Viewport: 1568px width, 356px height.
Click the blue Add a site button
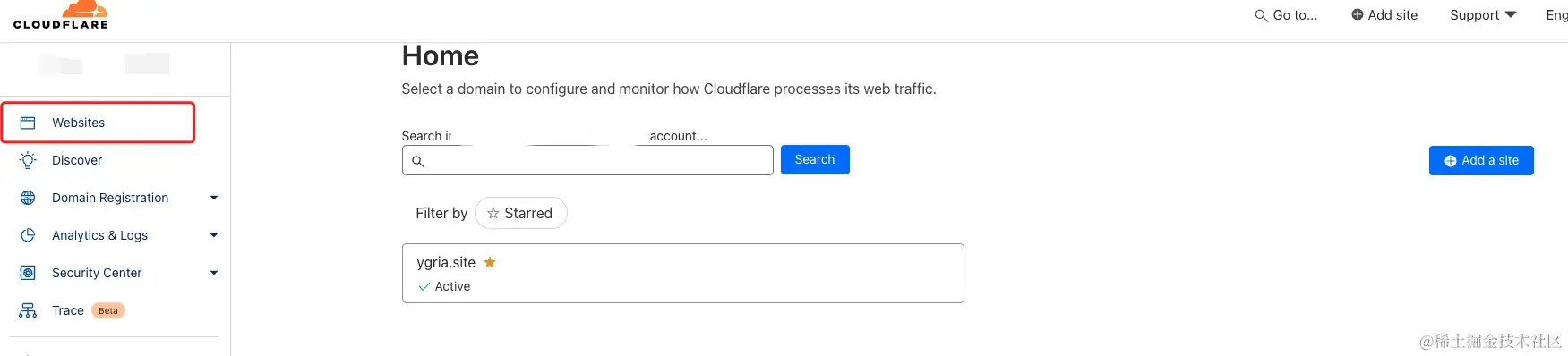point(1481,160)
